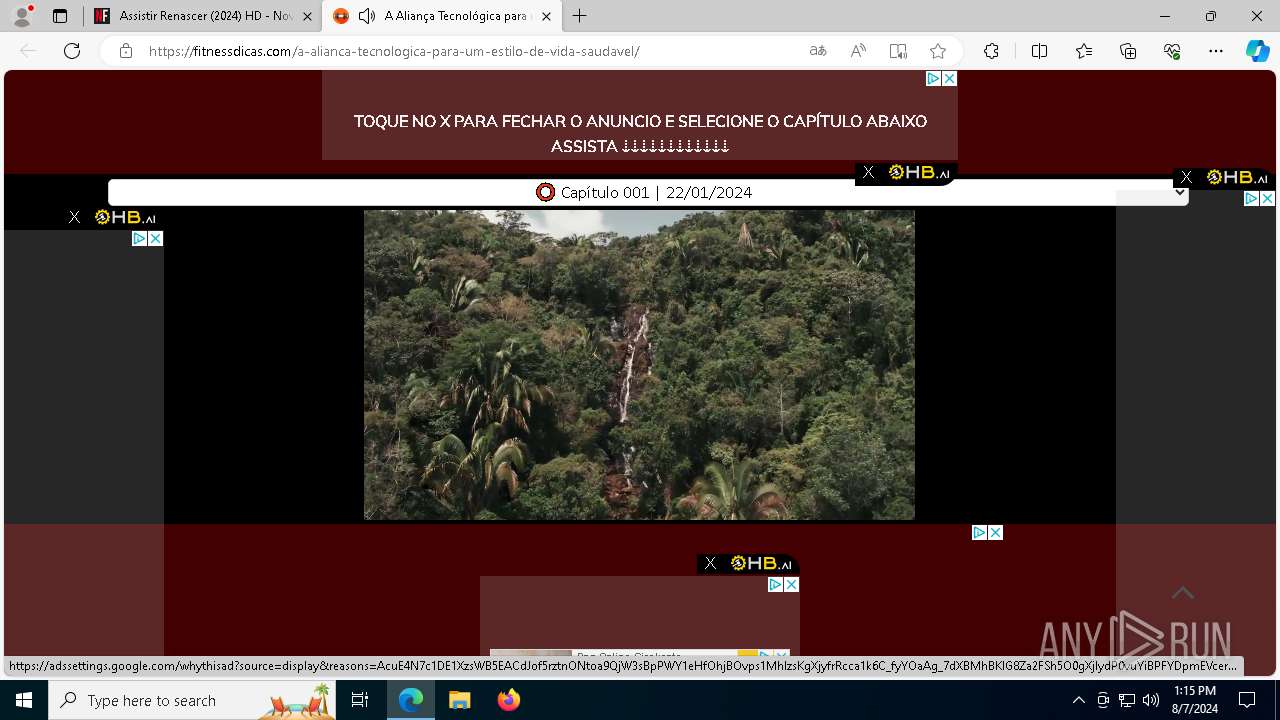
Task: Start Read aloud from the address bar
Action: pos(858,51)
